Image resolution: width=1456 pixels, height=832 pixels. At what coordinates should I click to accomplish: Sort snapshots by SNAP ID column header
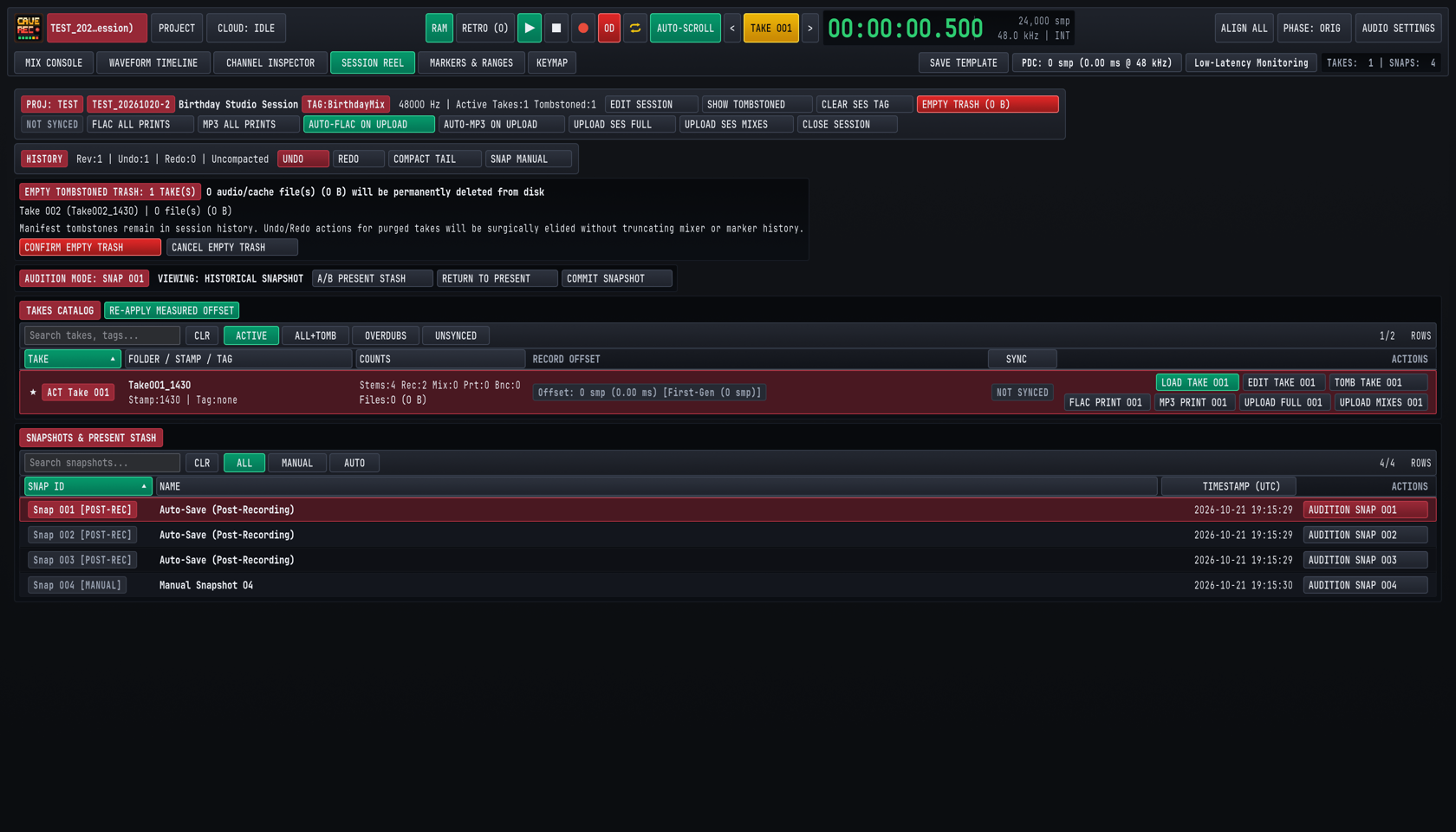[88, 486]
